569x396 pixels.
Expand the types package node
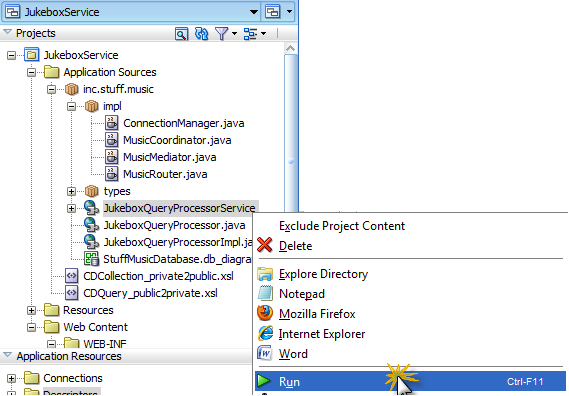(x=71, y=191)
